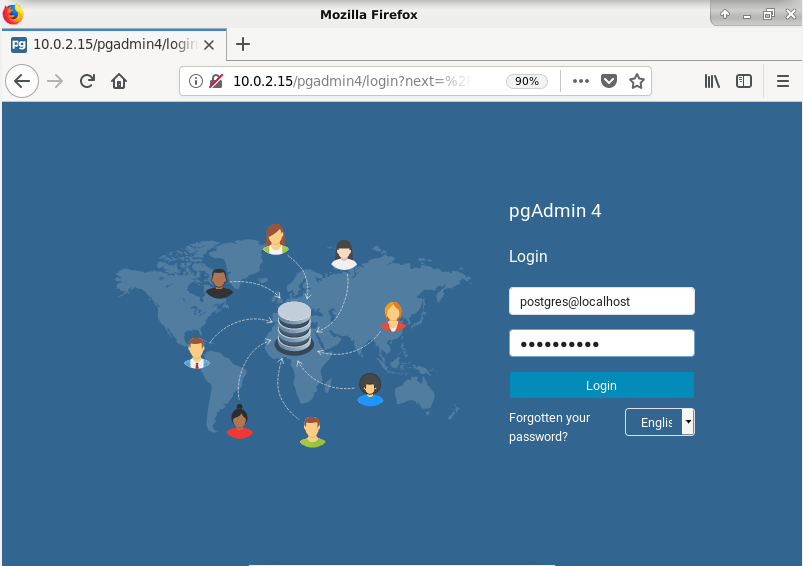Click the browser Back arrow button
This screenshot has height=566, width=803.
pos(22,81)
